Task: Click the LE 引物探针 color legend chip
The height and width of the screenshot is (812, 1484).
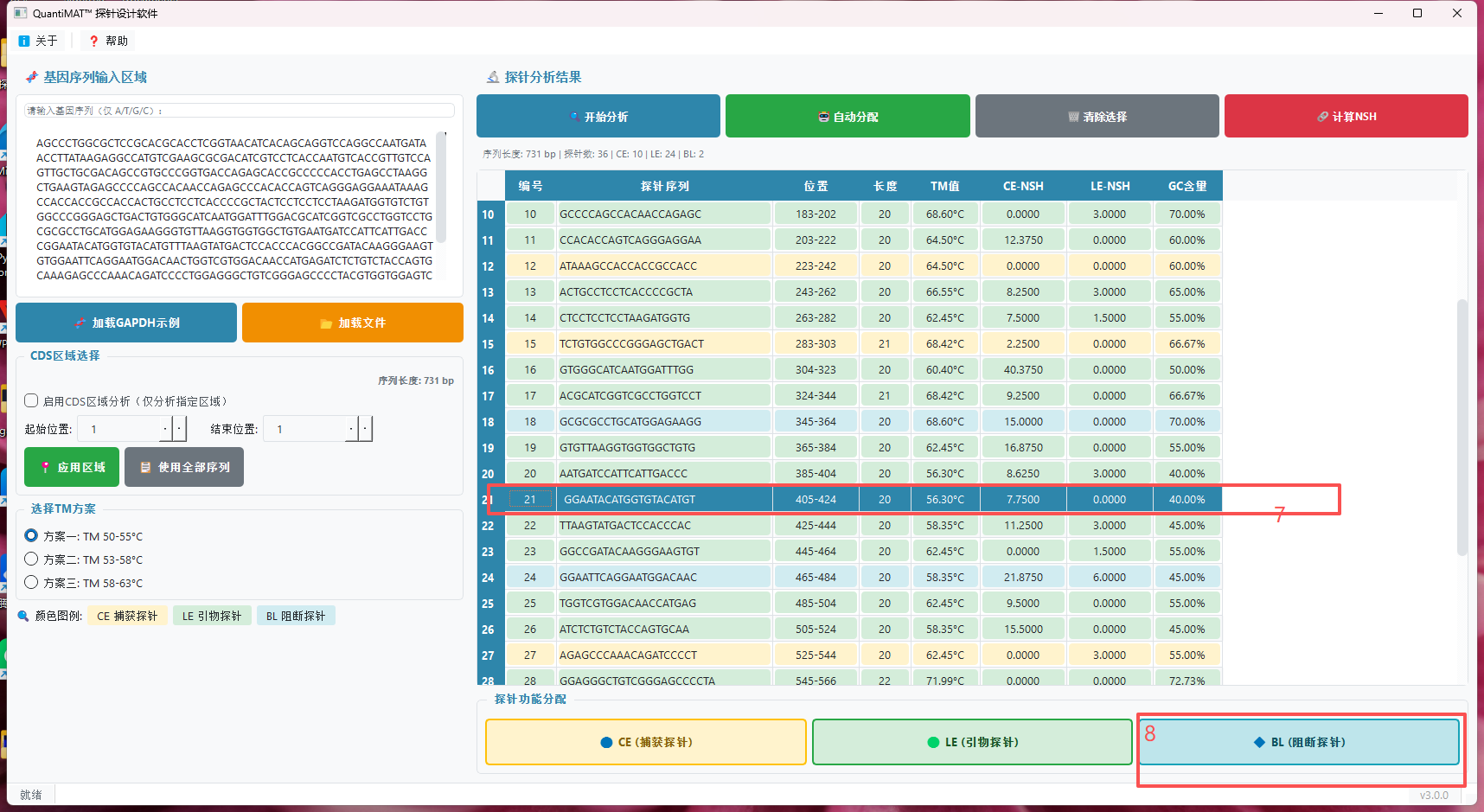Action: [212, 615]
